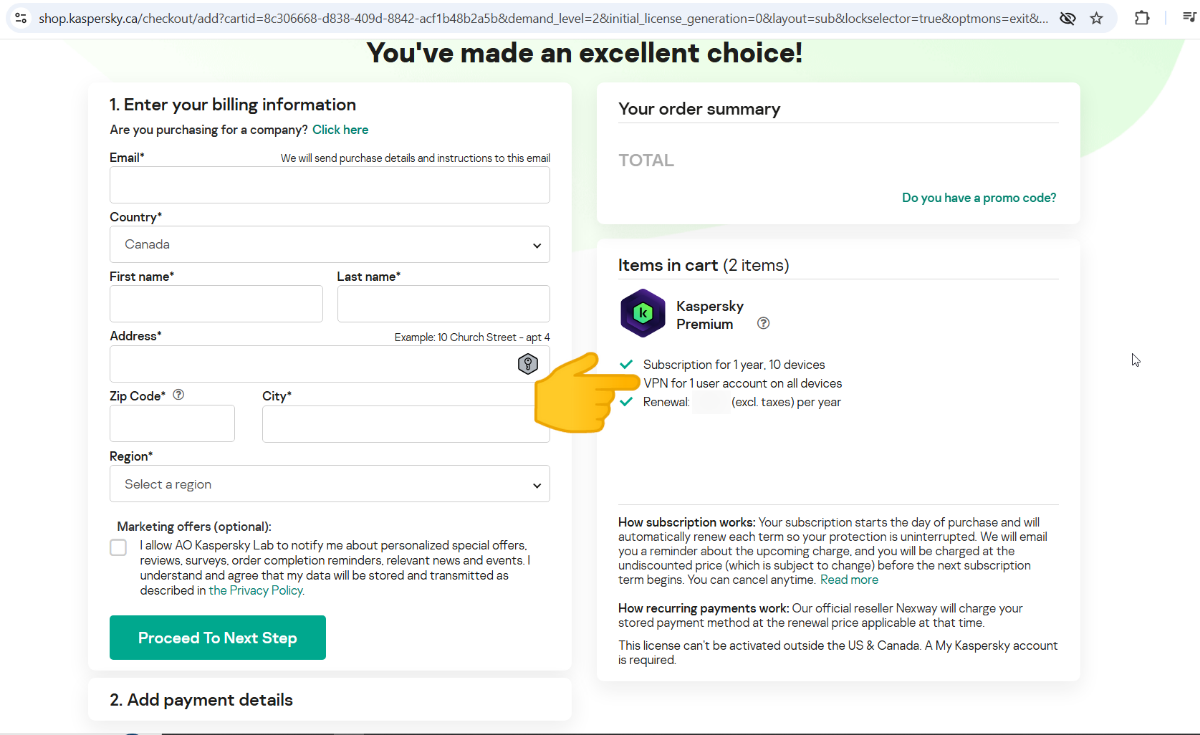The image size is (1200, 735).
Task: Click the password manager icon in Address field
Action: [528, 364]
